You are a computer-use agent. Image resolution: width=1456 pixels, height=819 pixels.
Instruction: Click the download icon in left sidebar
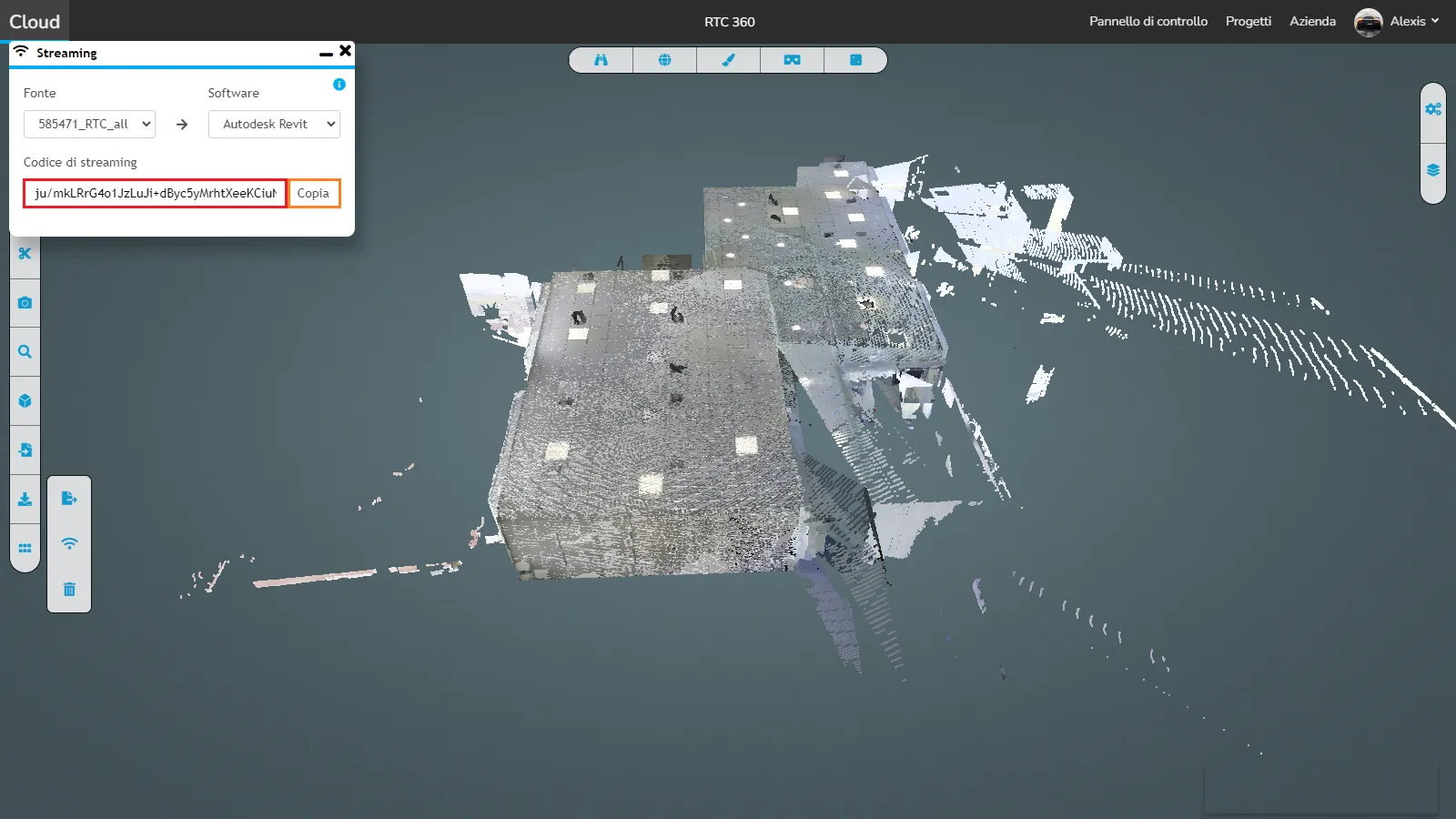coord(25,500)
